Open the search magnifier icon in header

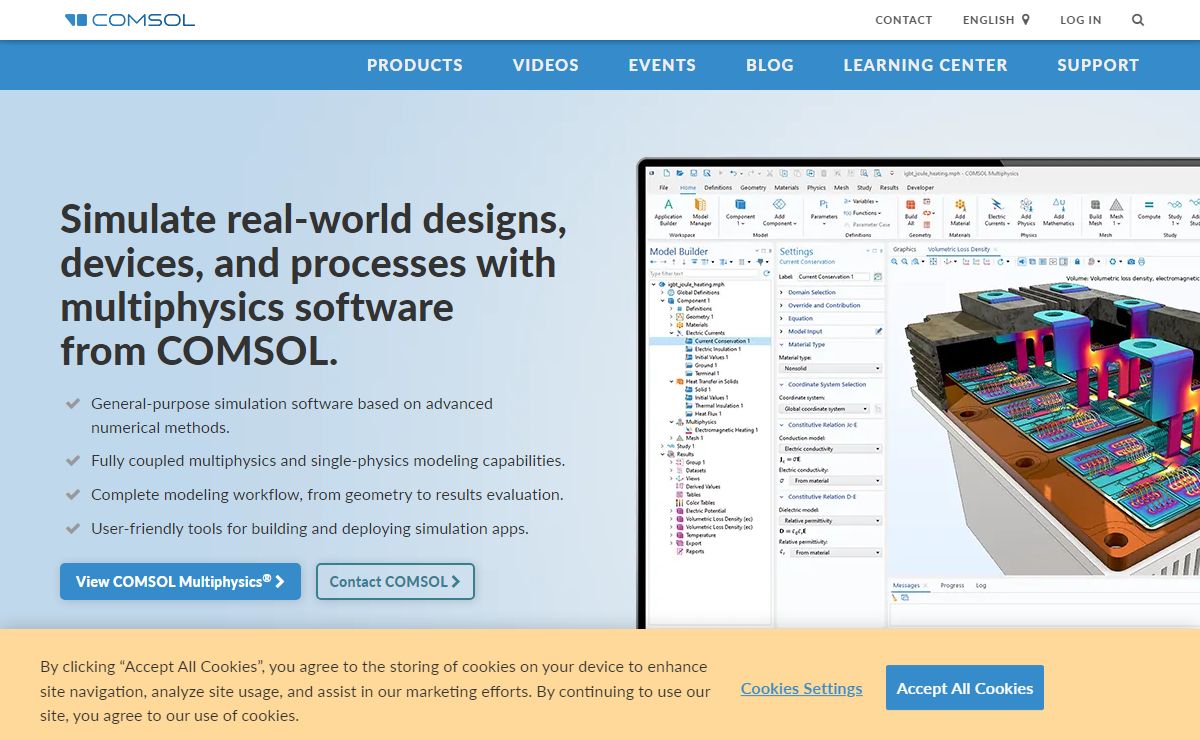[1138, 20]
